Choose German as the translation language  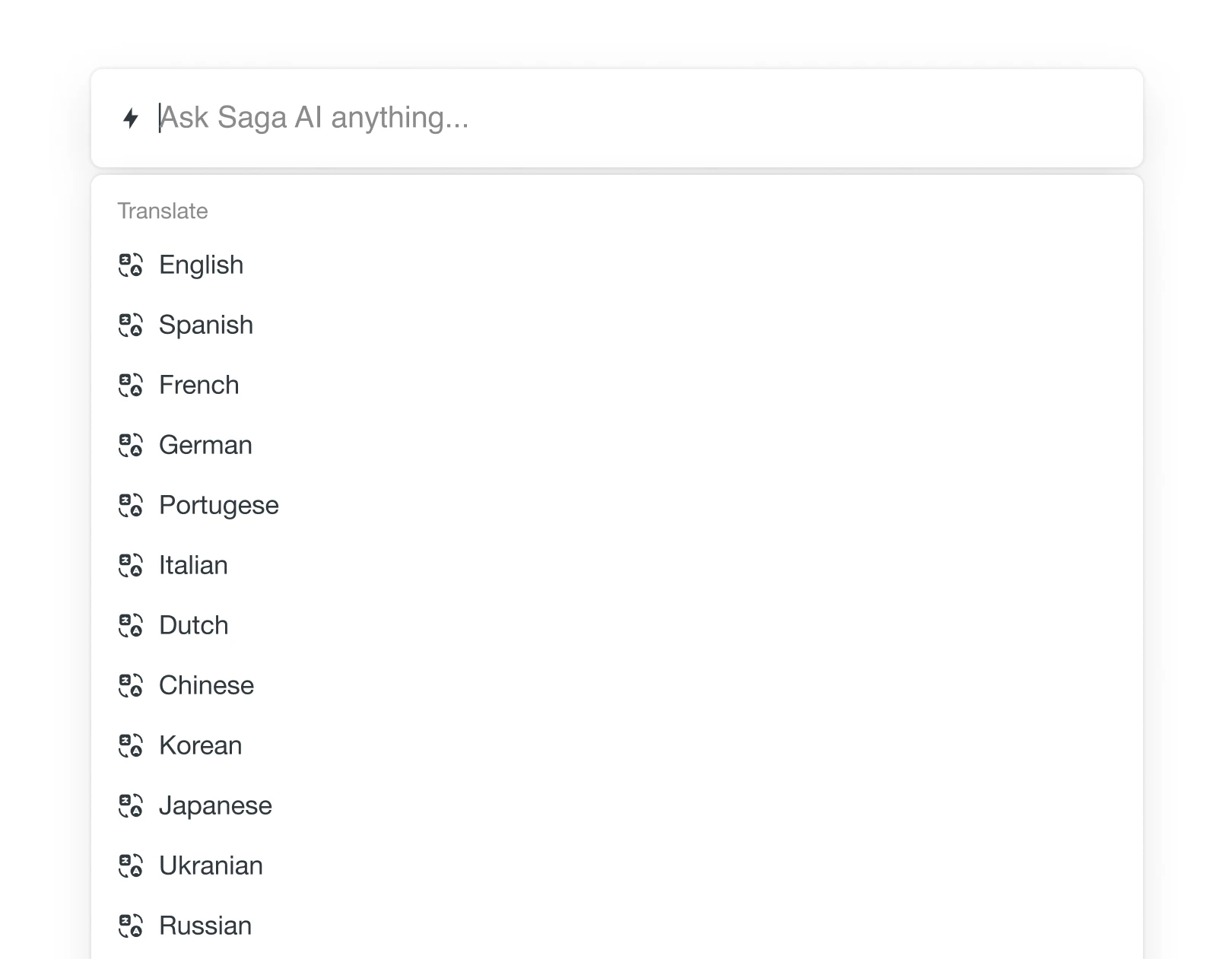(205, 446)
